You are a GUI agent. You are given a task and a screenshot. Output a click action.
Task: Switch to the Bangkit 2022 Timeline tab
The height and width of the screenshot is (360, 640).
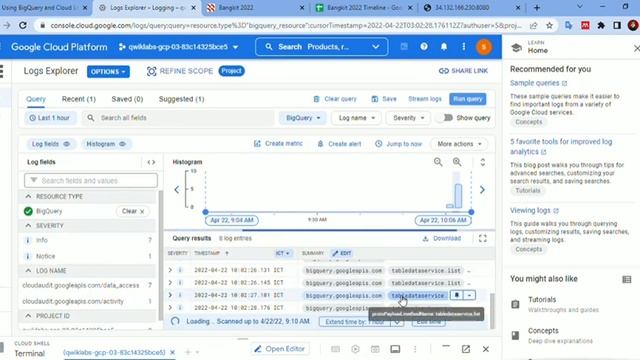(364, 8)
